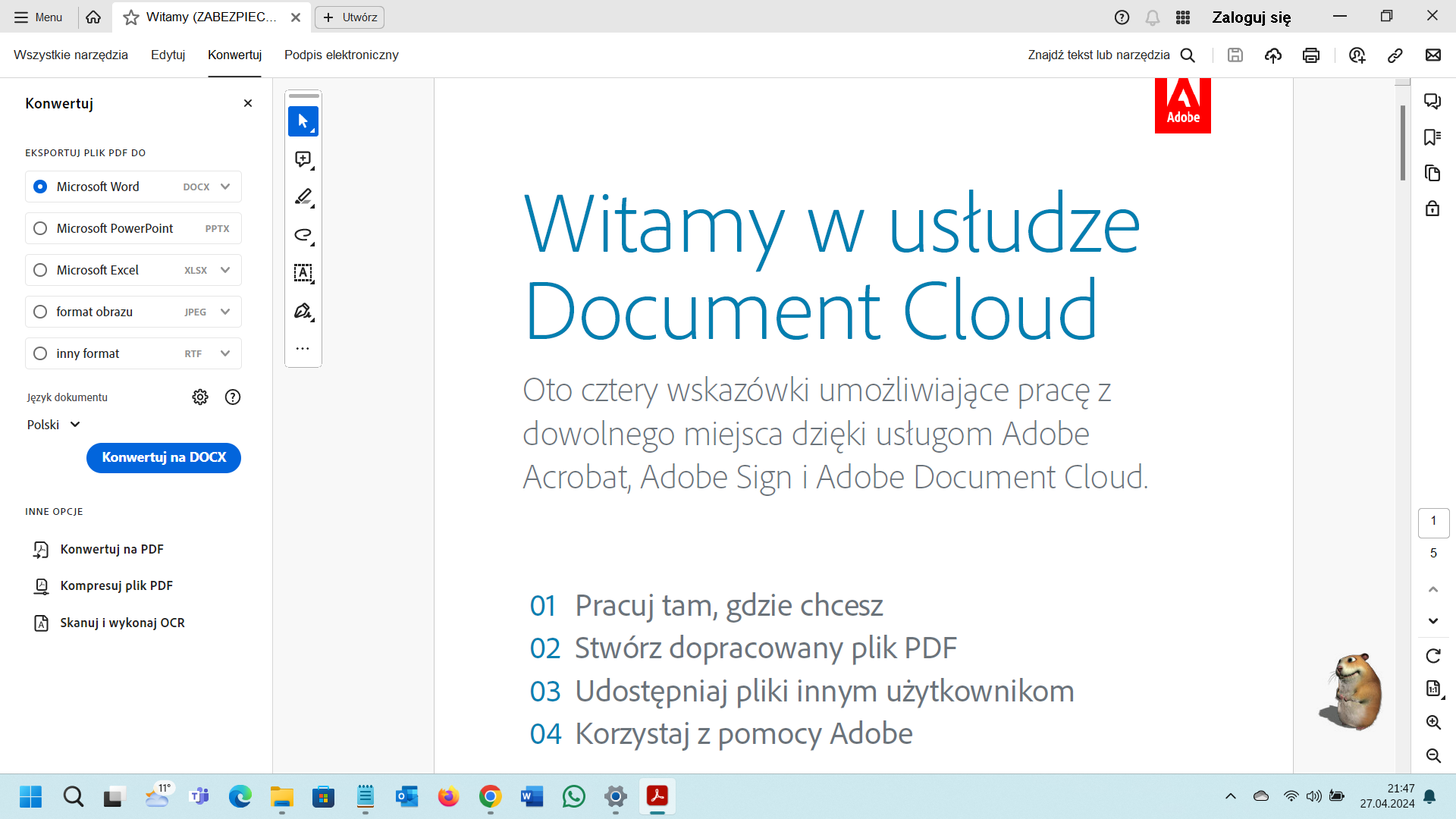
Task: Send the file by email icon
Action: point(1433,55)
